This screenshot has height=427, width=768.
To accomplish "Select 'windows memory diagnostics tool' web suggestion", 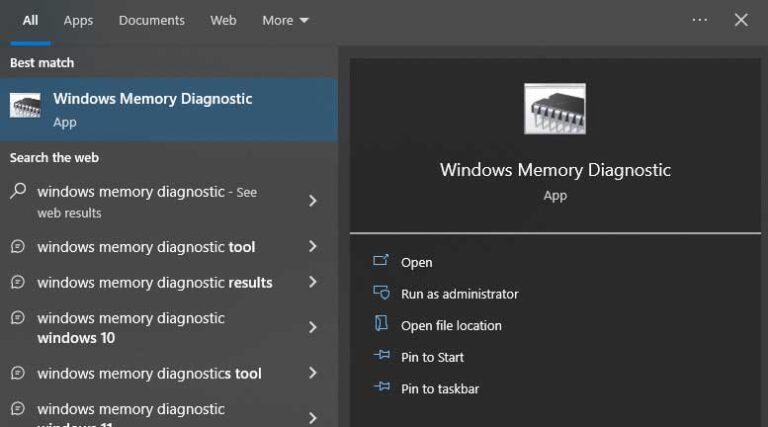I will coord(149,374).
